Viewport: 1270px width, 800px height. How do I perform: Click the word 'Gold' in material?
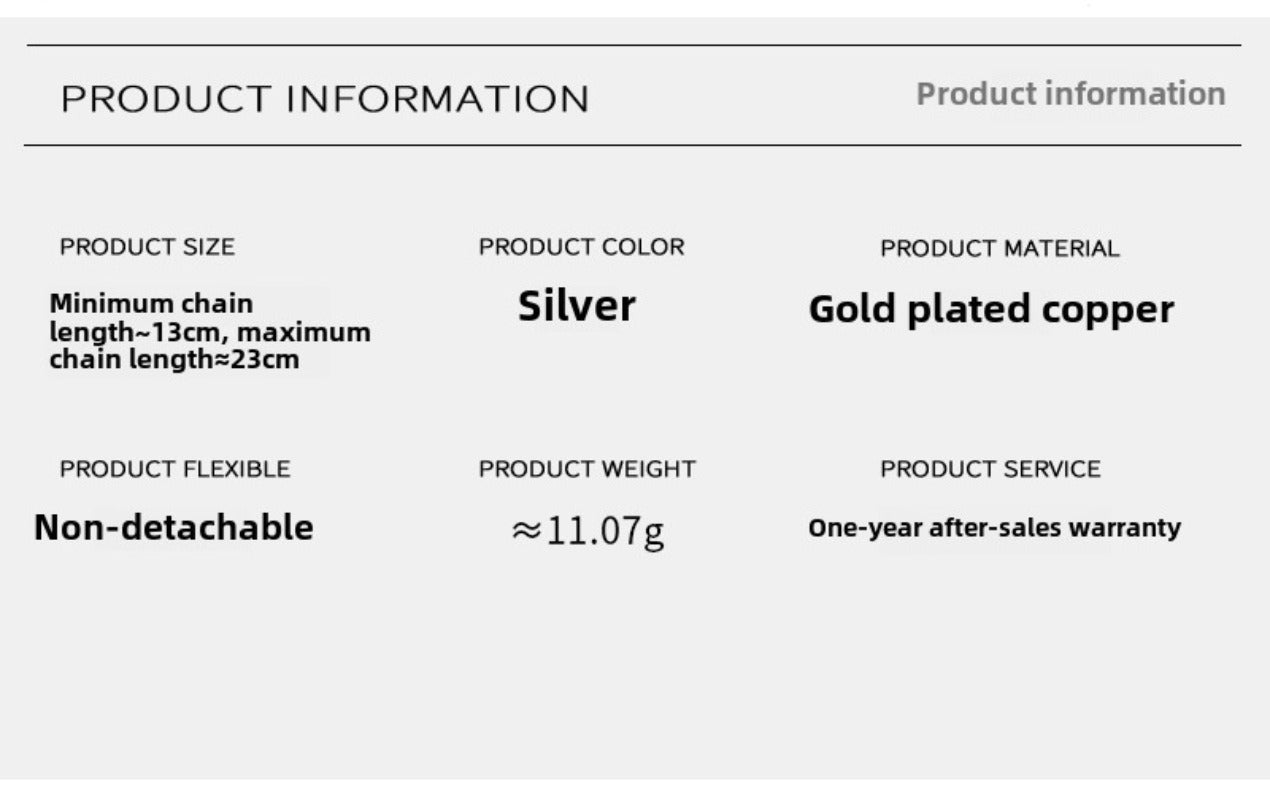(853, 309)
